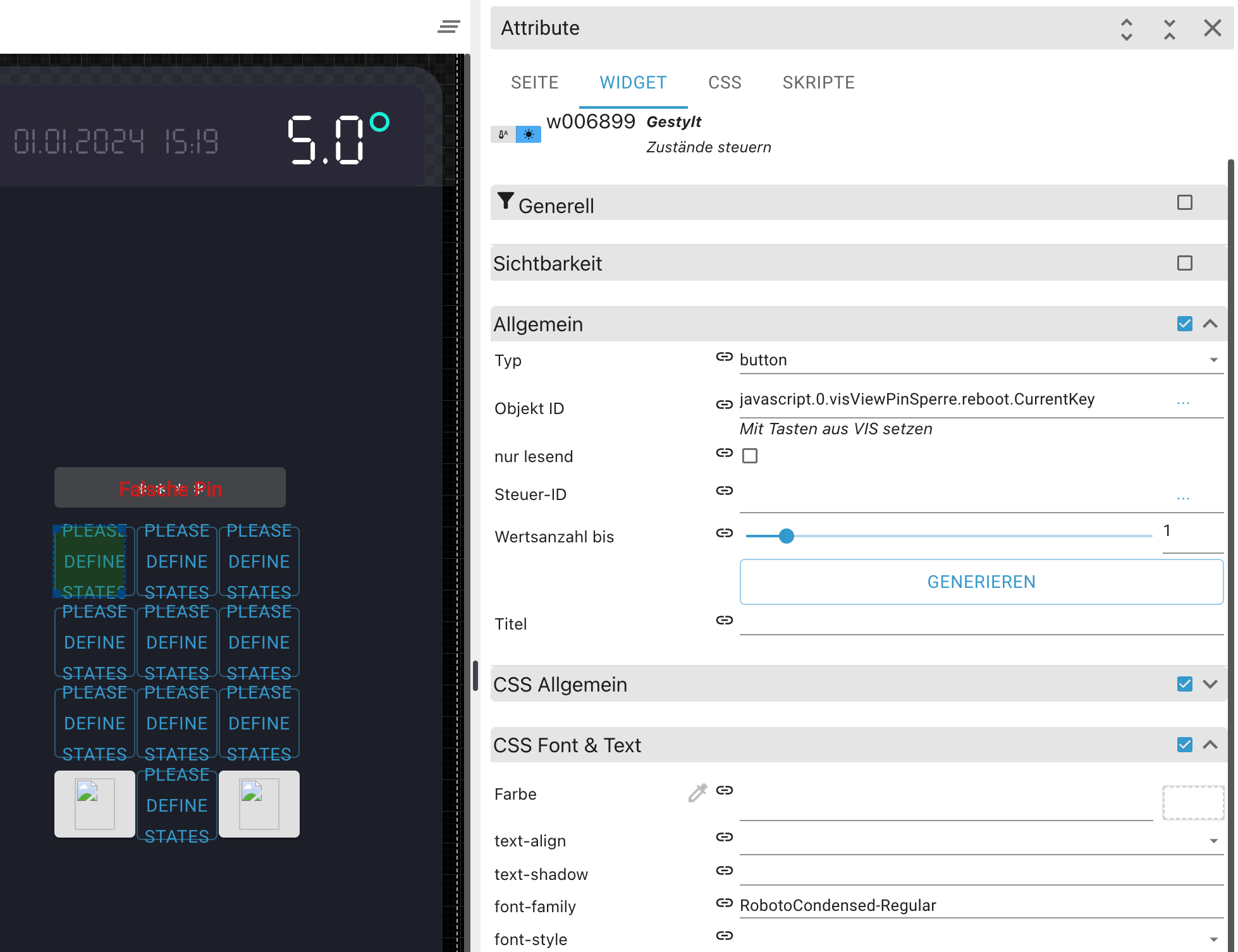Screen dimensions: 1238x952
Task: Open the font-style dropdown
Action: [x=981, y=939]
